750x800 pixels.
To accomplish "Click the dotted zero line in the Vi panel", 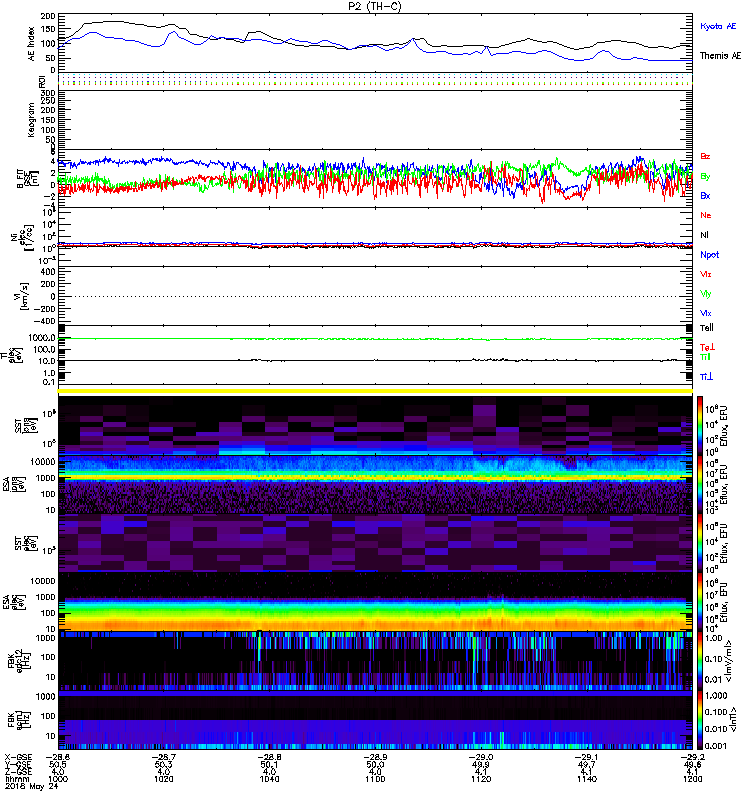I will pyautogui.click(x=376, y=296).
